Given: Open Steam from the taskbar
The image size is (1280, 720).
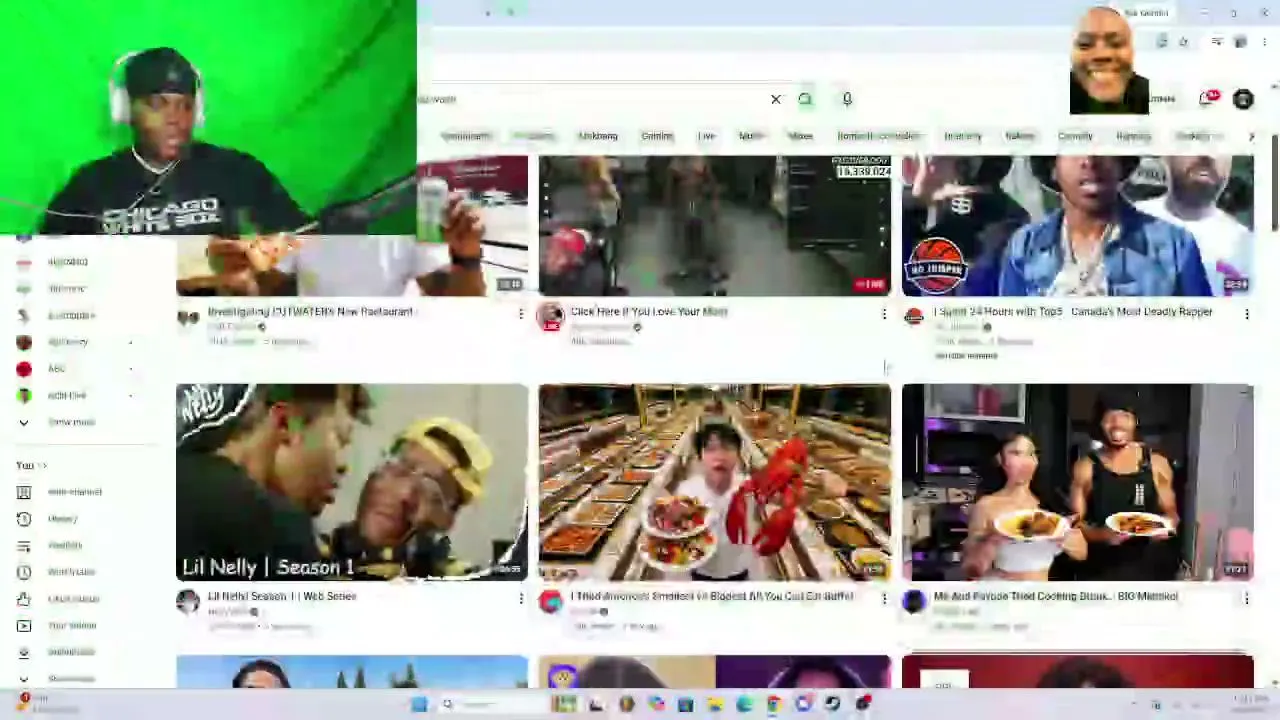Looking at the screenshot, I should click(x=833, y=705).
